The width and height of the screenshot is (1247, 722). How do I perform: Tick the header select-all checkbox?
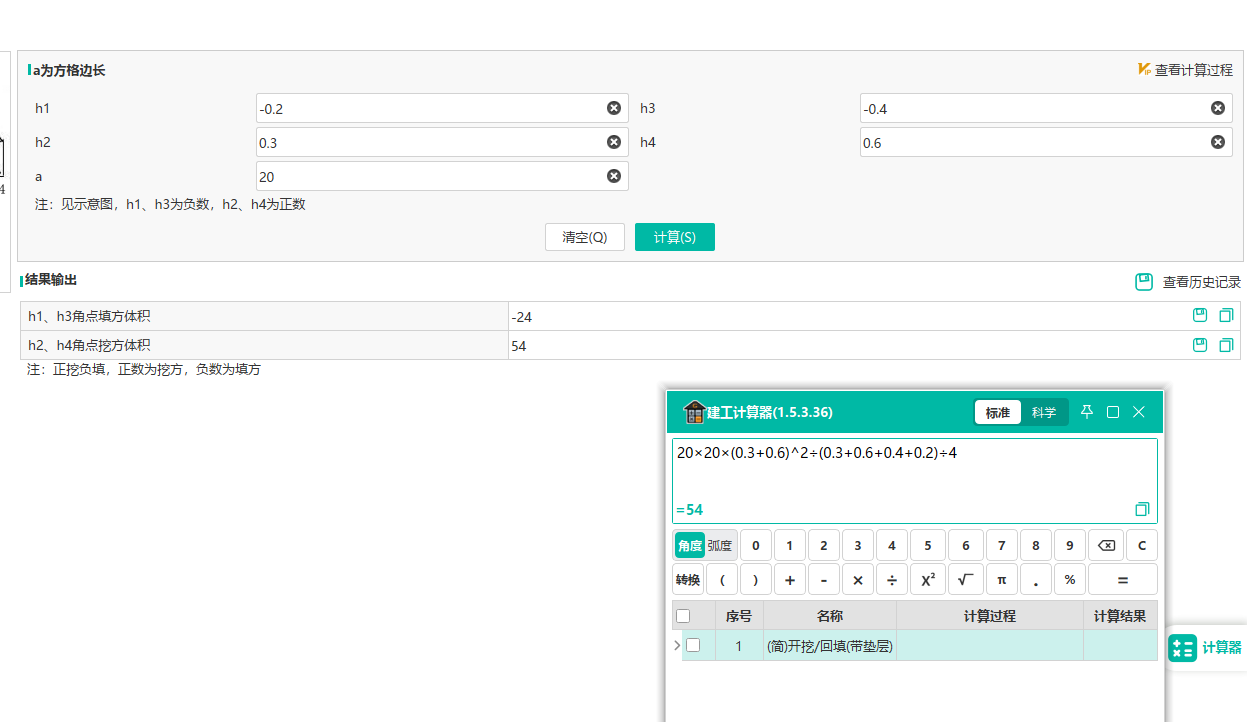point(683,616)
